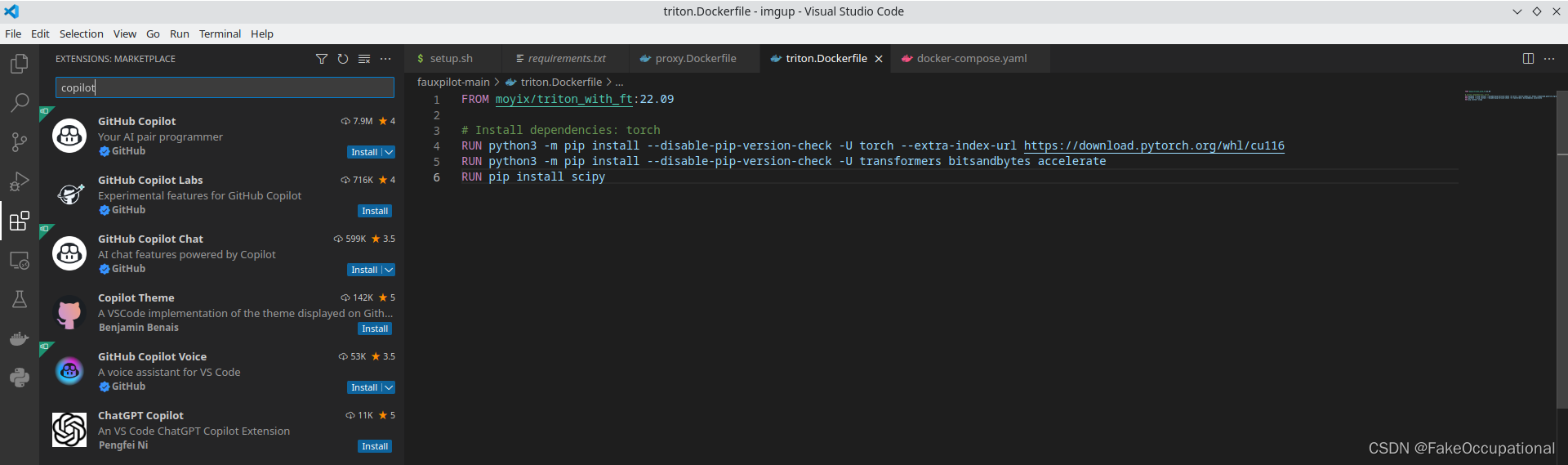Image resolution: width=1568 pixels, height=465 pixels.
Task: Switch to proxy.Dockerfile tab
Action: (695, 59)
